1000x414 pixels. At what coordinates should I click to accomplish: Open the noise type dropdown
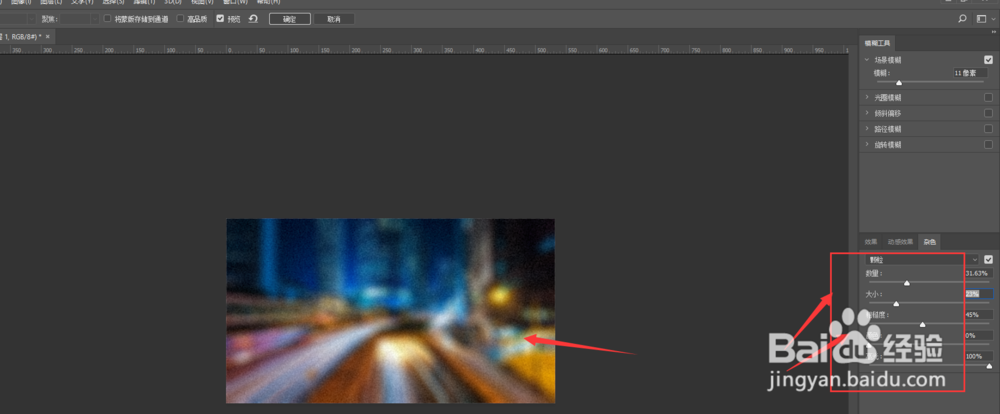coord(922,260)
